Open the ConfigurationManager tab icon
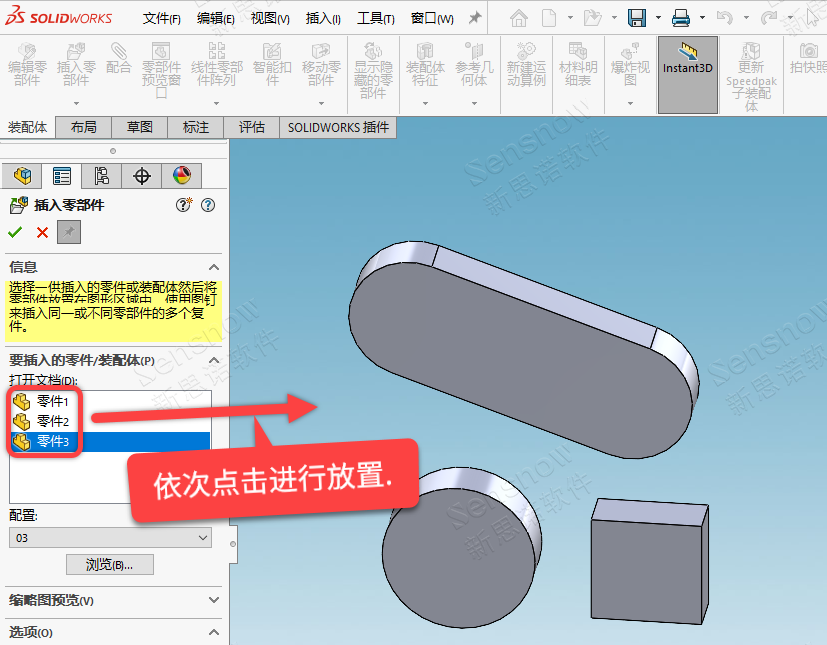This screenshot has height=645, width=827. pos(101,176)
